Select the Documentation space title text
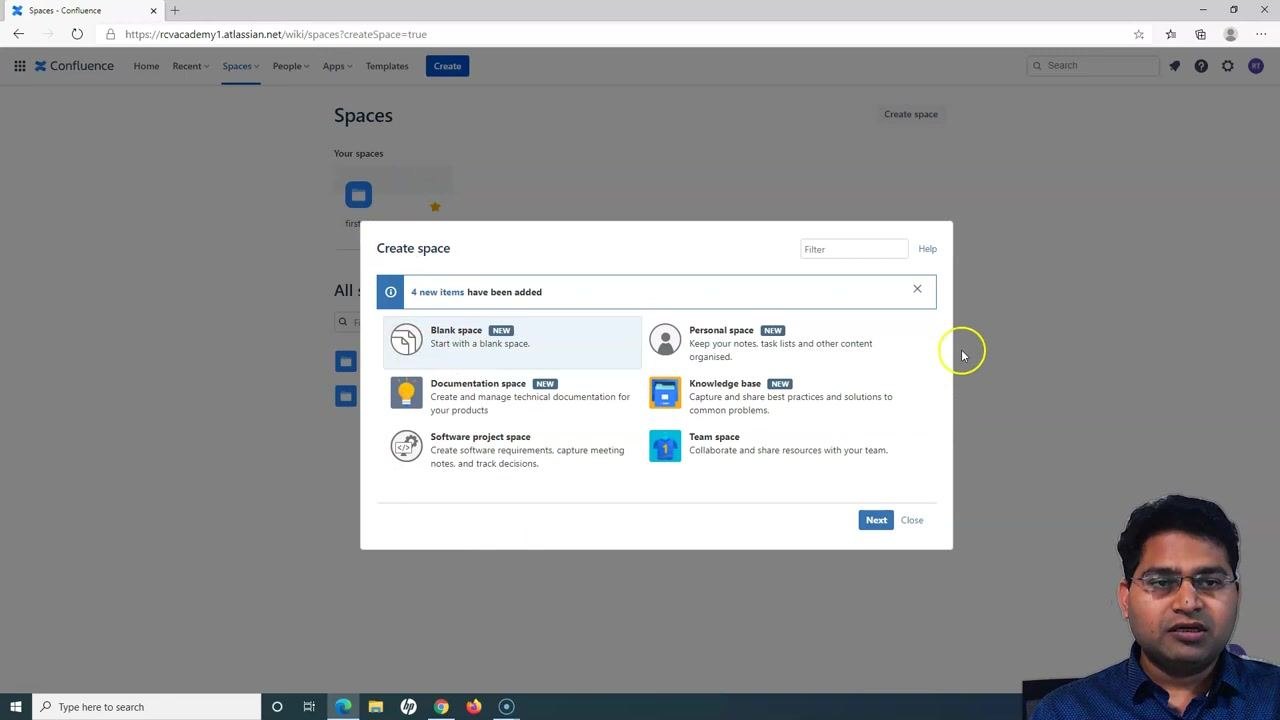Viewport: 1280px width, 720px height. pyautogui.click(x=478, y=383)
